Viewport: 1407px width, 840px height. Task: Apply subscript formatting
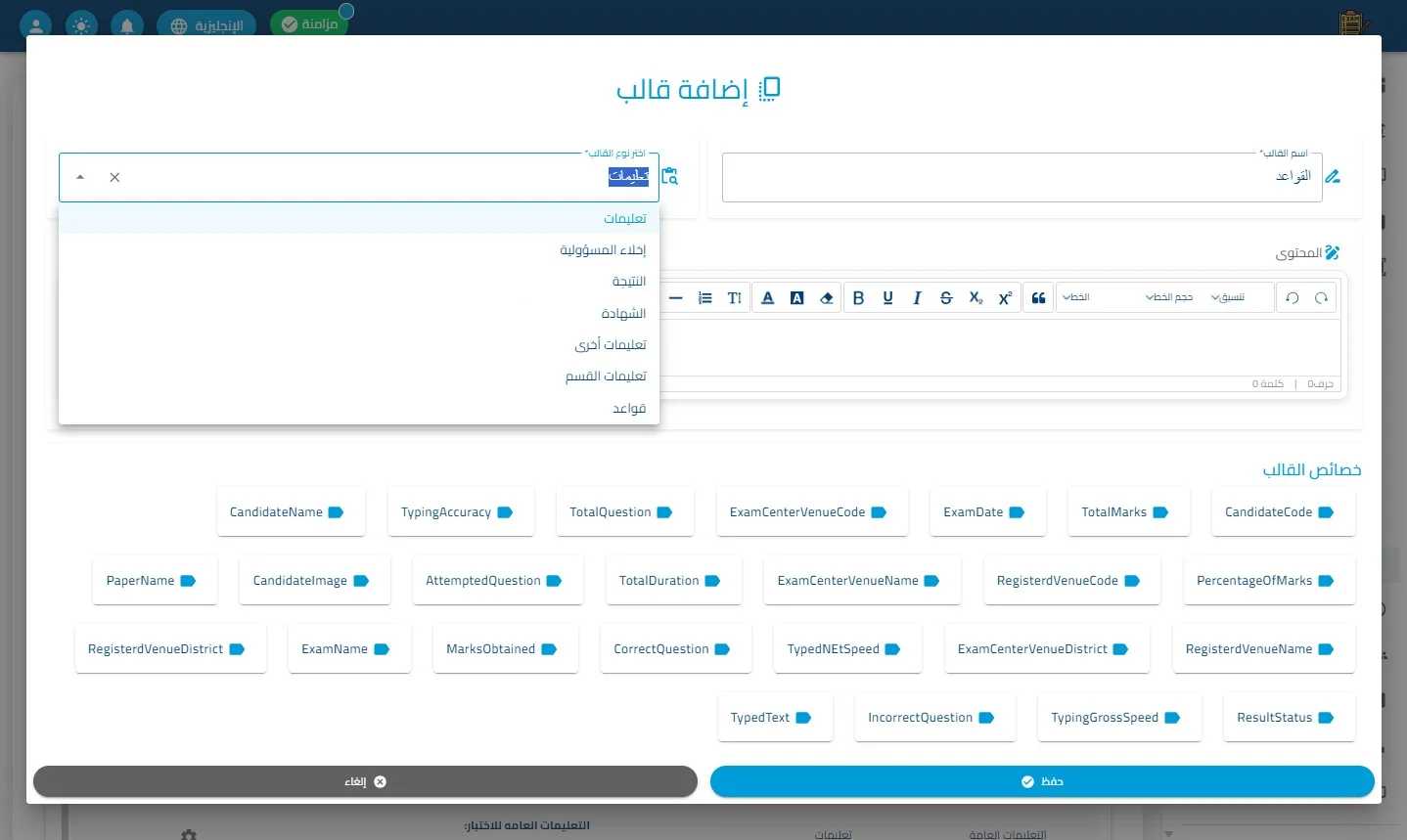976,298
